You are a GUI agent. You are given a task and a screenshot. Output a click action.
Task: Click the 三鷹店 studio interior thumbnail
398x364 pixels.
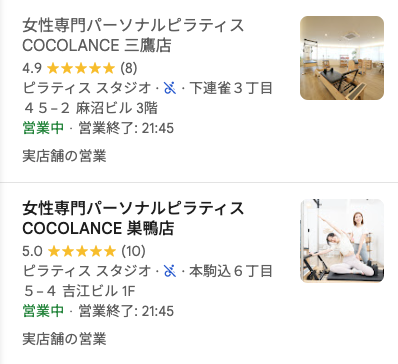[342, 58]
